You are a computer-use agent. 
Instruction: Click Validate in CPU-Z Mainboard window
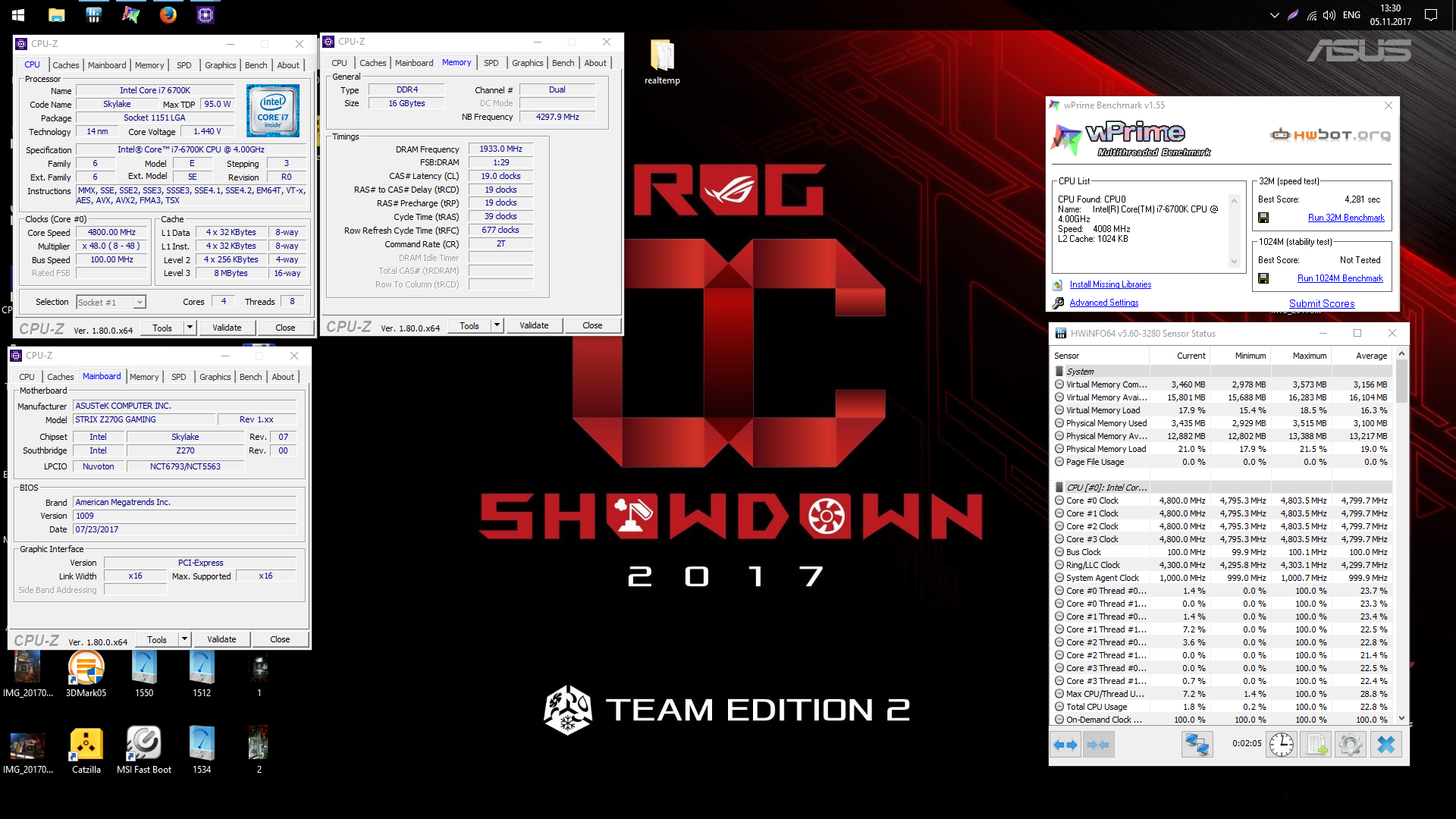tap(221, 639)
